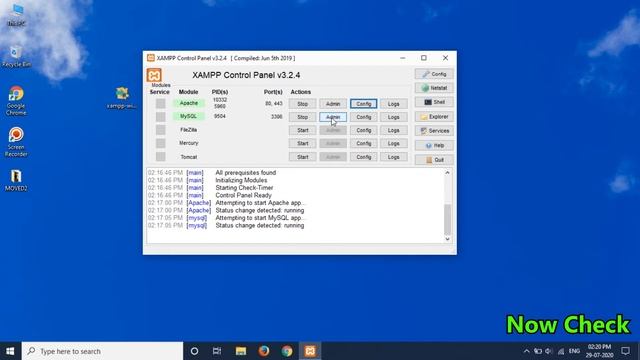View the FileZilla Logs menu
Image resolution: width=640 pixels, height=360 pixels.
tap(393, 130)
